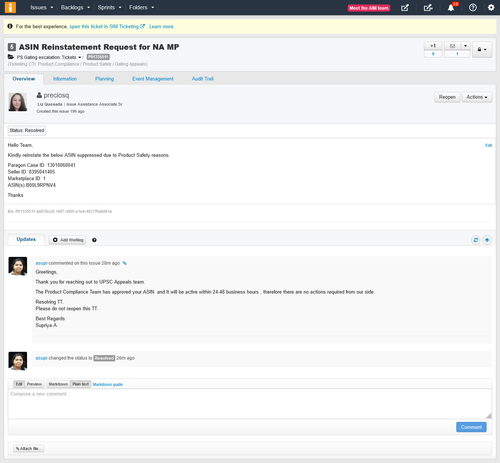The width and height of the screenshot is (500, 463).
Task: Click the +1 vote button
Action: pos(433,46)
